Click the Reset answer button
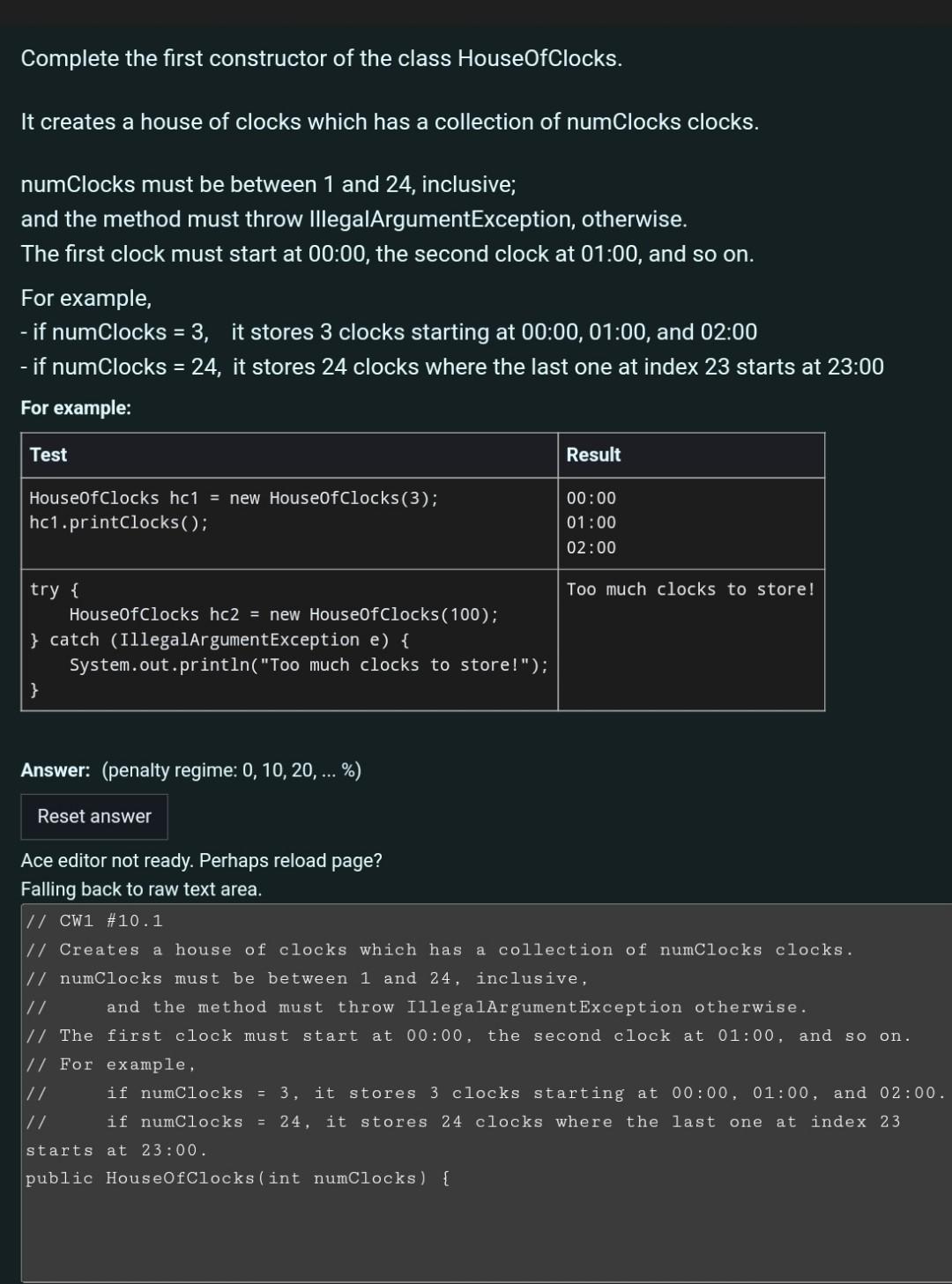 point(93,816)
